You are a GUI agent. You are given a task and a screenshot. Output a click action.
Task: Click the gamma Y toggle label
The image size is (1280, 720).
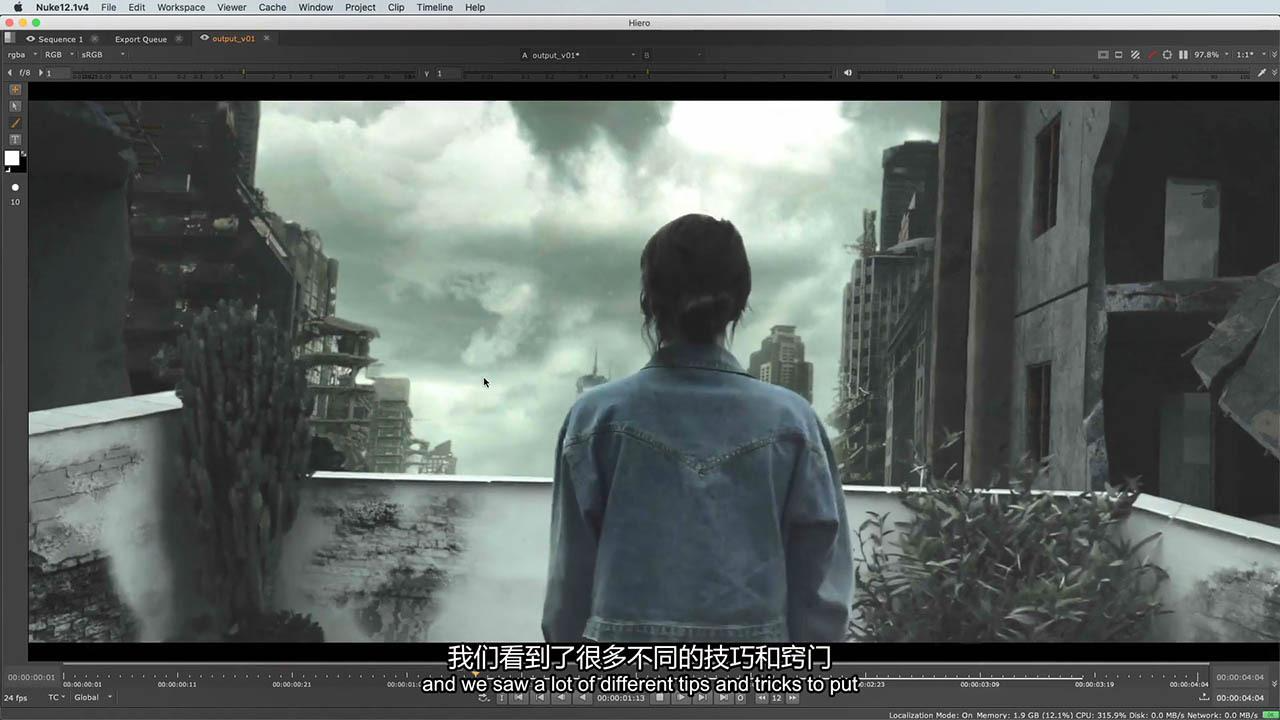click(427, 73)
